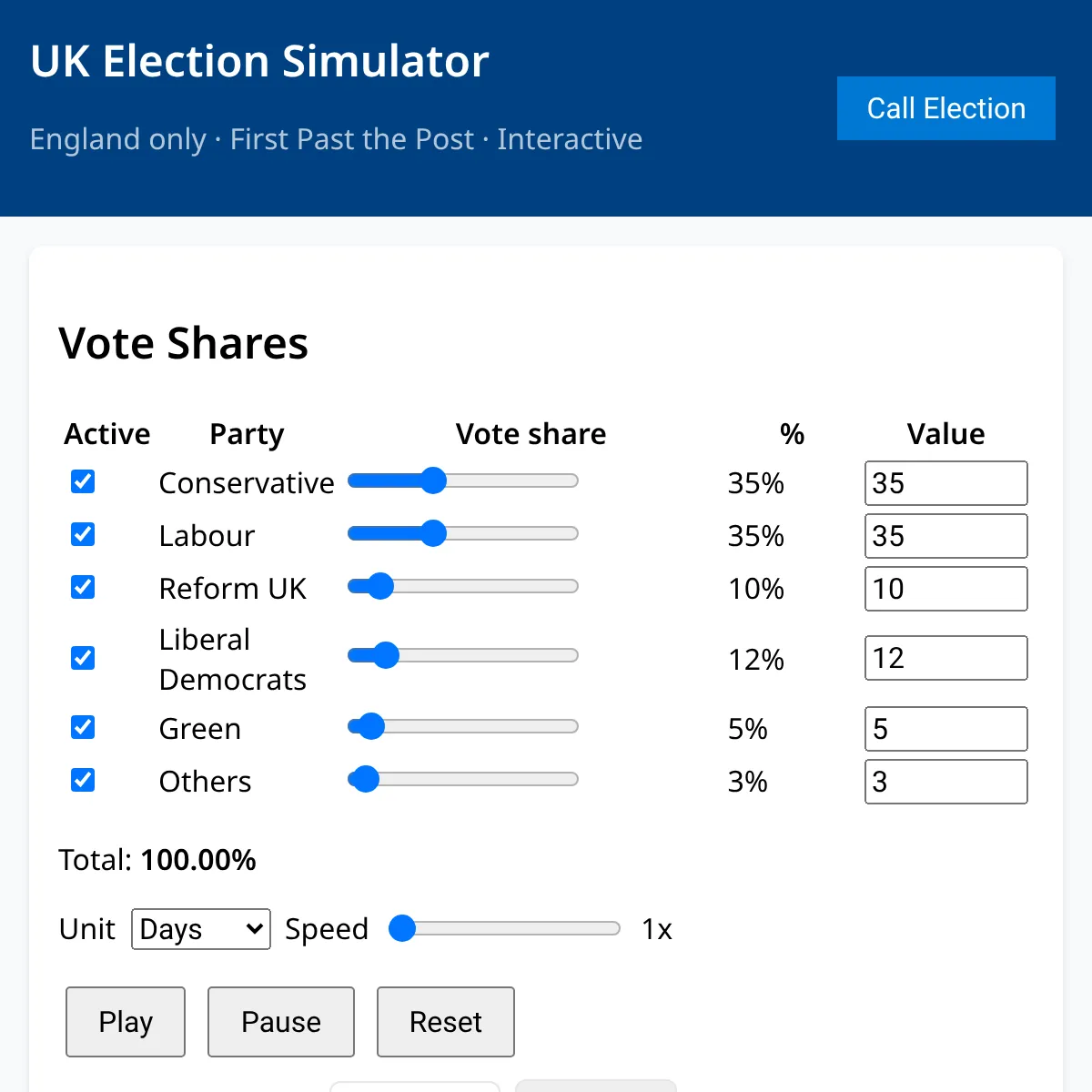Click the Liberal Democrats slider handle
This screenshot has width=1092, height=1092.
click(x=386, y=655)
